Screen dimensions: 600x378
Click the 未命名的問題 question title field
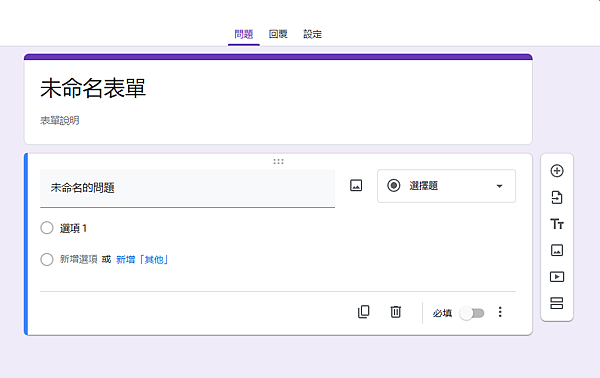coord(188,188)
